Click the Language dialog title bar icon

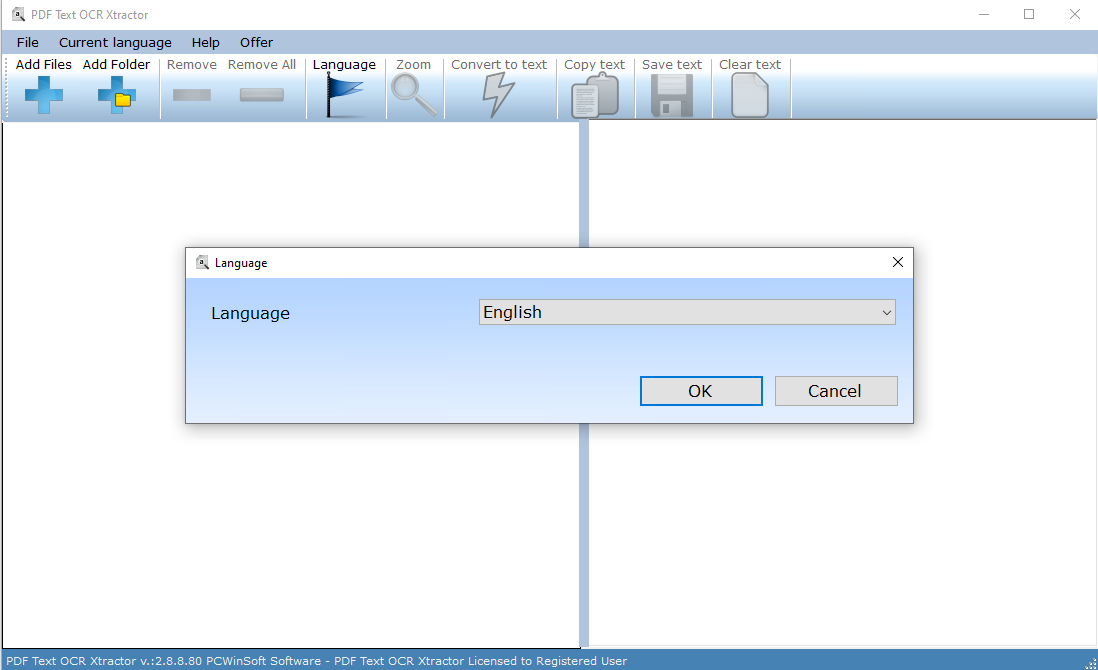point(202,263)
